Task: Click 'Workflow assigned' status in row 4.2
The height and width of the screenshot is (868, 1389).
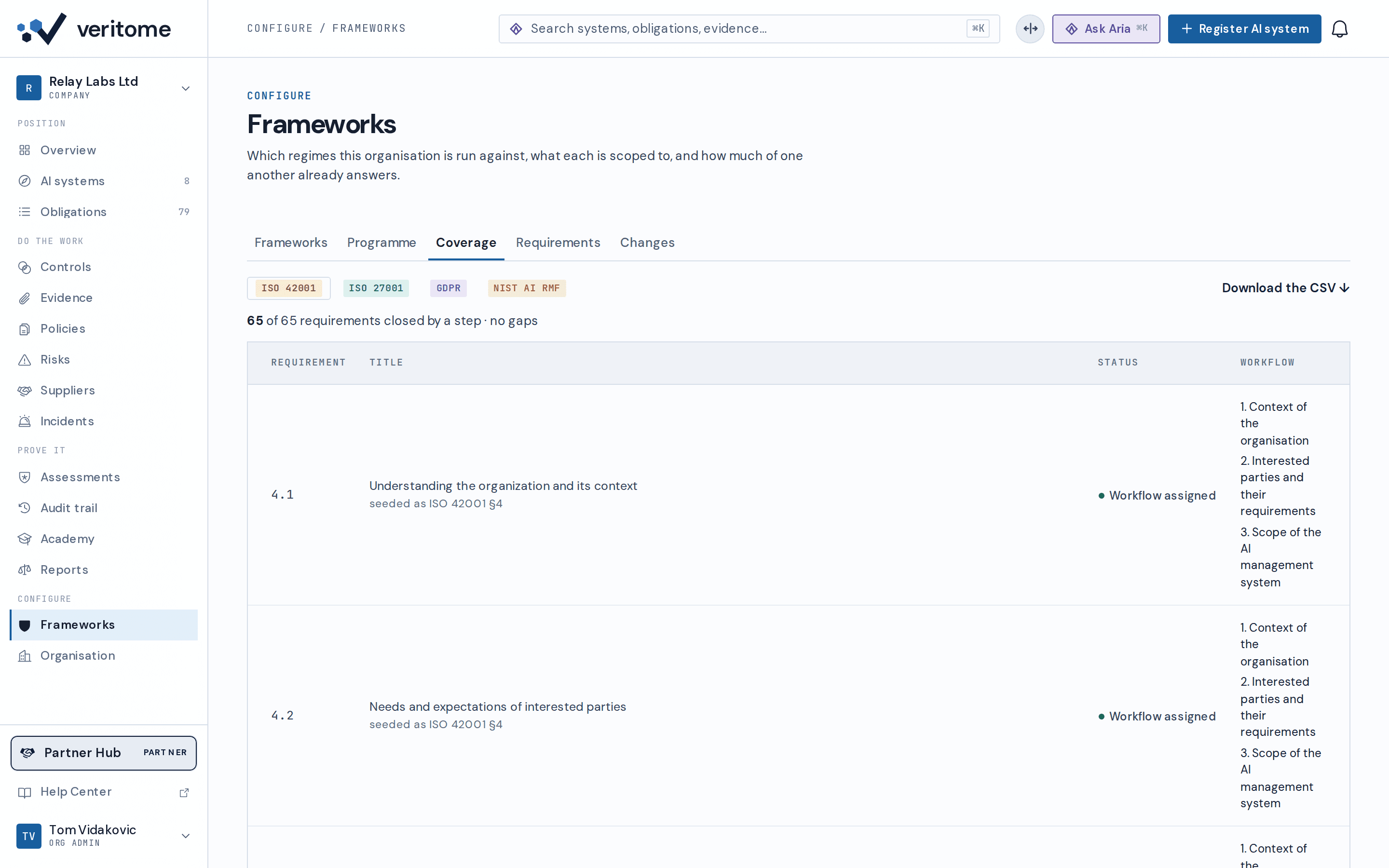Action: click(1157, 717)
